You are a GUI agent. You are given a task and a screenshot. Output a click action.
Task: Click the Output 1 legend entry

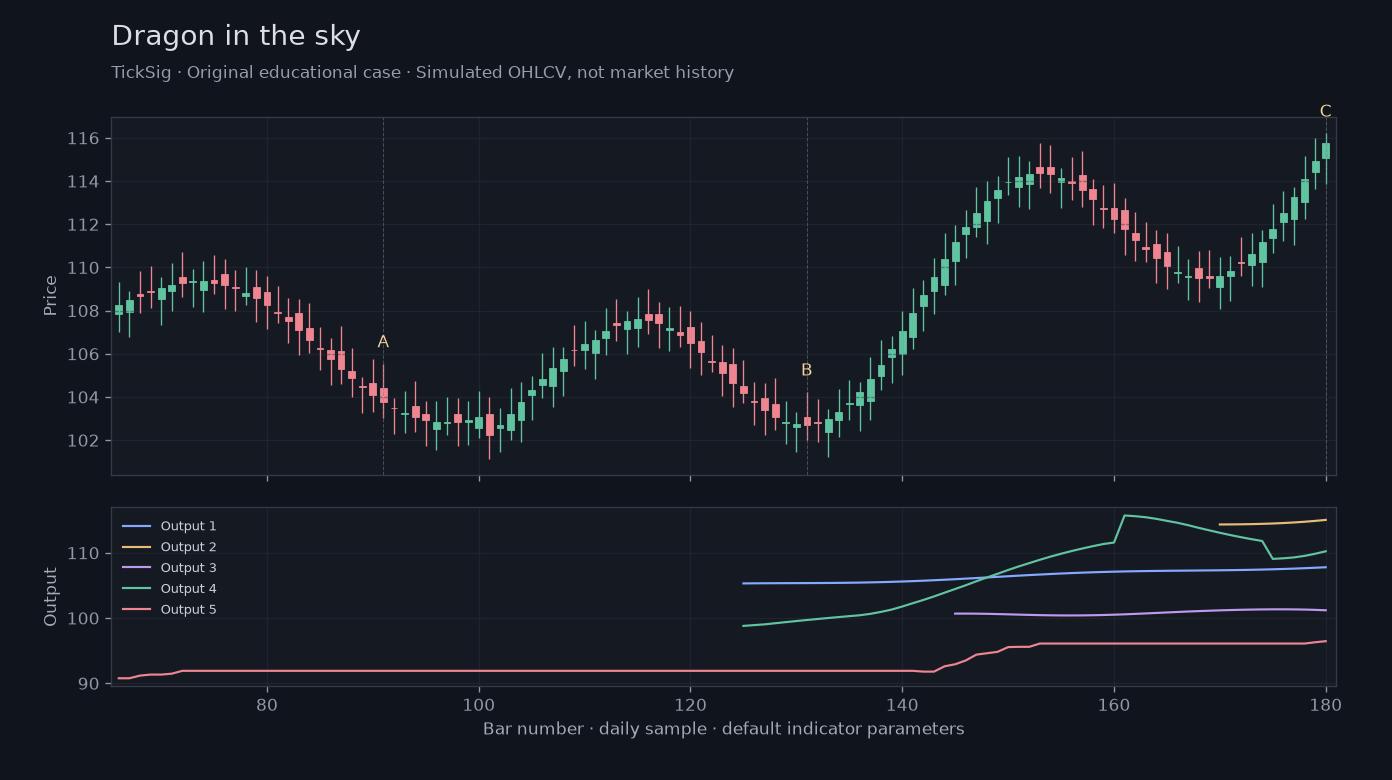[169, 526]
